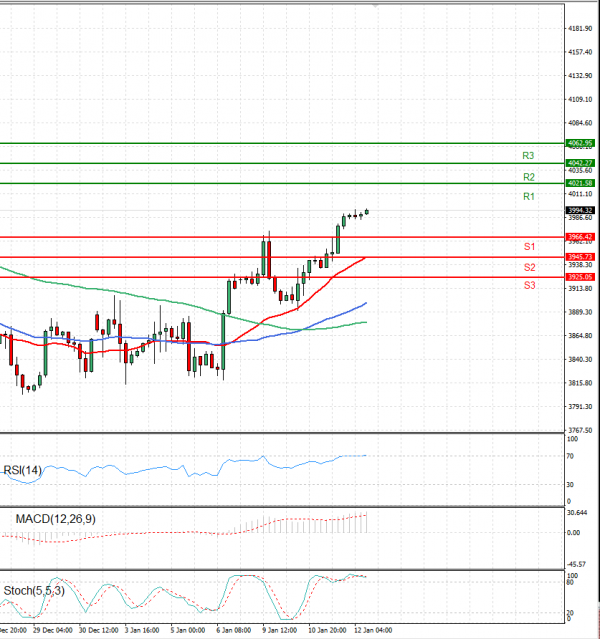This screenshot has height=639, width=600.
Task: Click the S1 support label
Action: [x=529, y=247]
